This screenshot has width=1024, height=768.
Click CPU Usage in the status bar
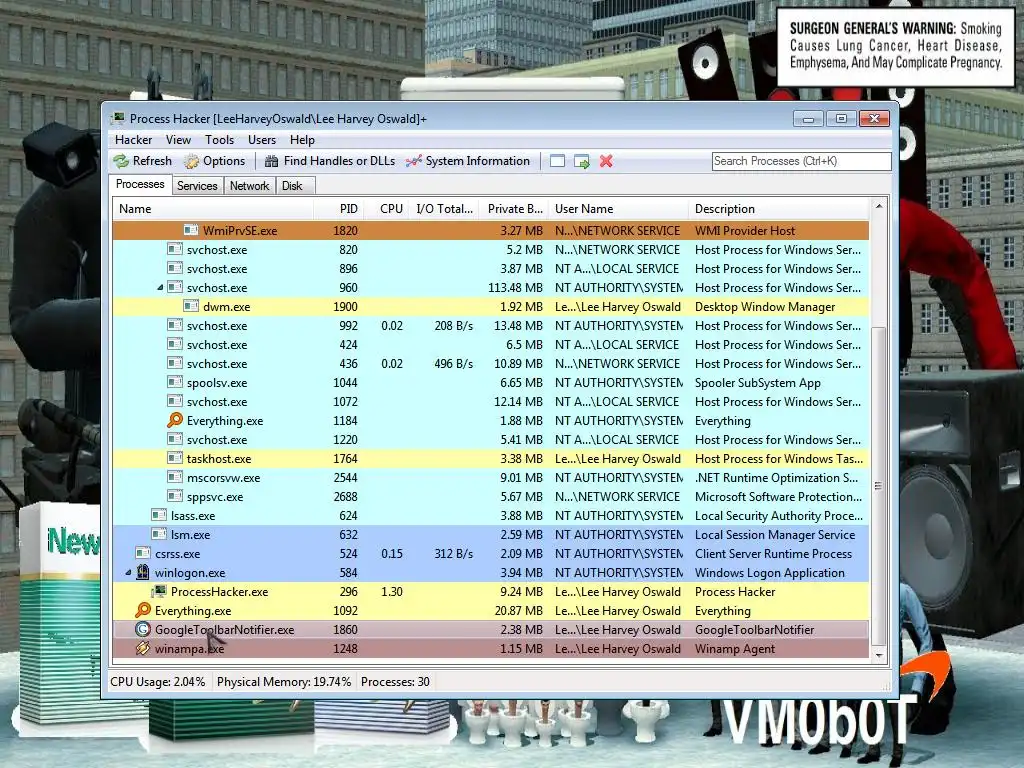coord(157,682)
